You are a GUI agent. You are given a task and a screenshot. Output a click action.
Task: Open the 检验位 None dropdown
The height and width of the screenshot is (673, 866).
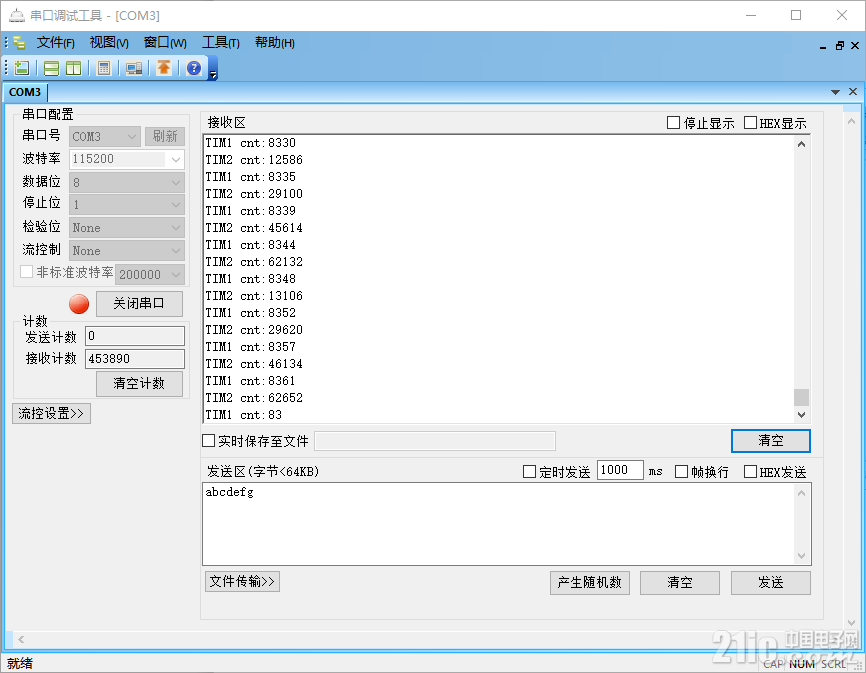tap(126, 227)
